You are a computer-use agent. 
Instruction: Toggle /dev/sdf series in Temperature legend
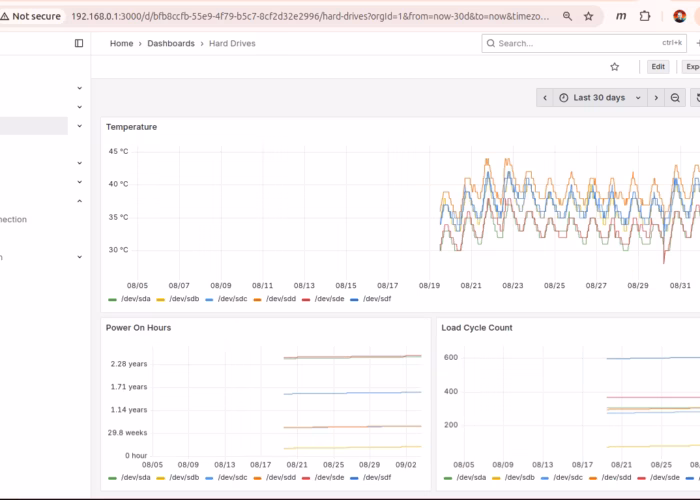(x=376, y=298)
